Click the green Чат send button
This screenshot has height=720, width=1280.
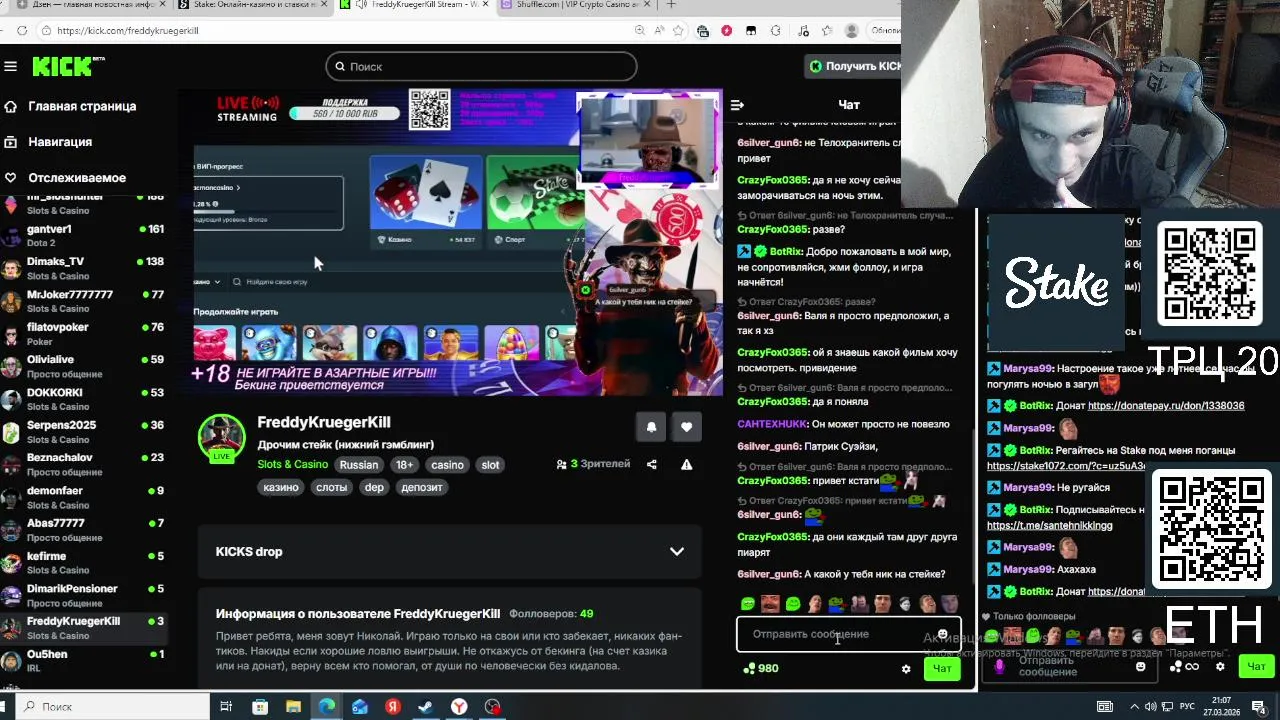[x=942, y=669]
